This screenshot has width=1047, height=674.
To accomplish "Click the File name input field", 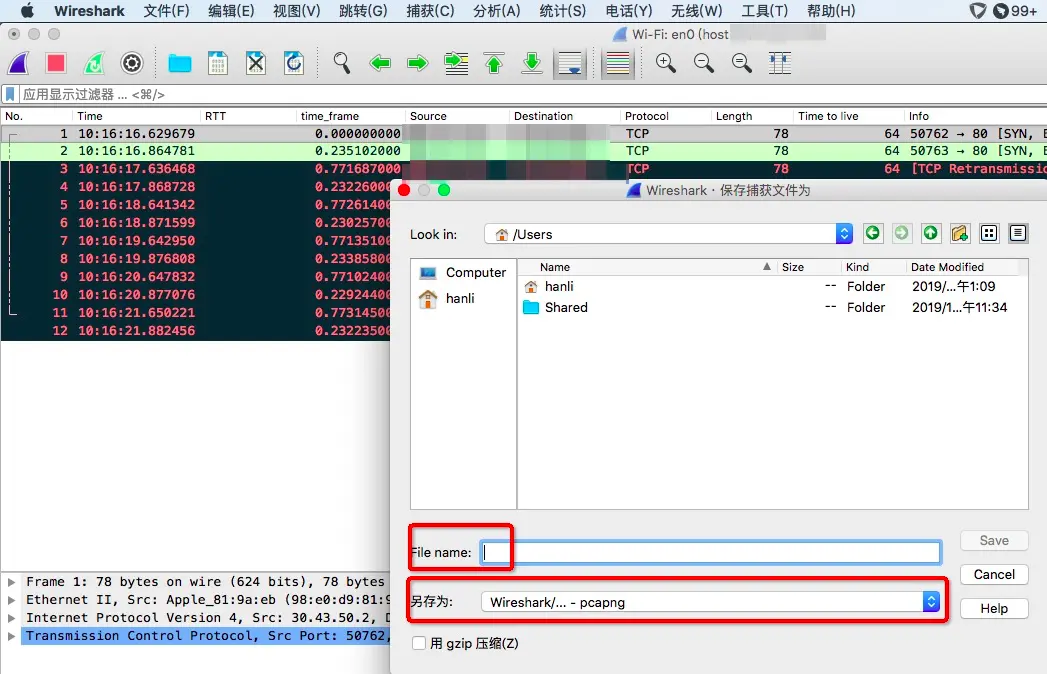I will pyautogui.click(x=710, y=552).
